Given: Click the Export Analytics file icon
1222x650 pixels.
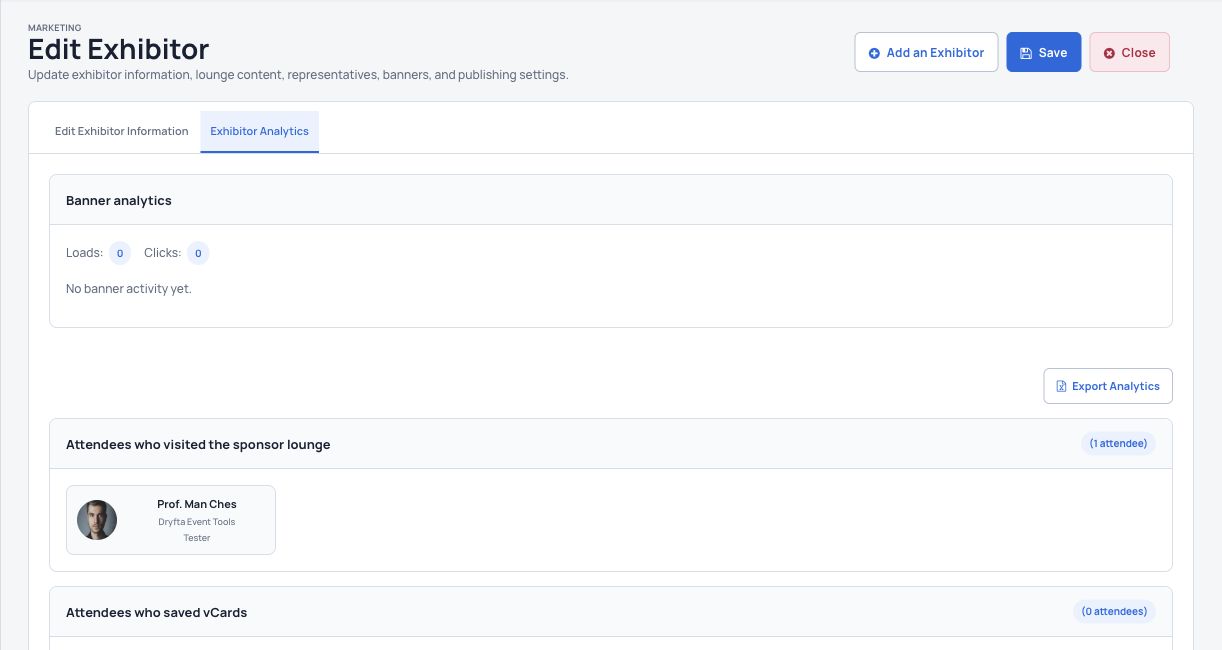Looking at the screenshot, I should click(x=1061, y=386).
